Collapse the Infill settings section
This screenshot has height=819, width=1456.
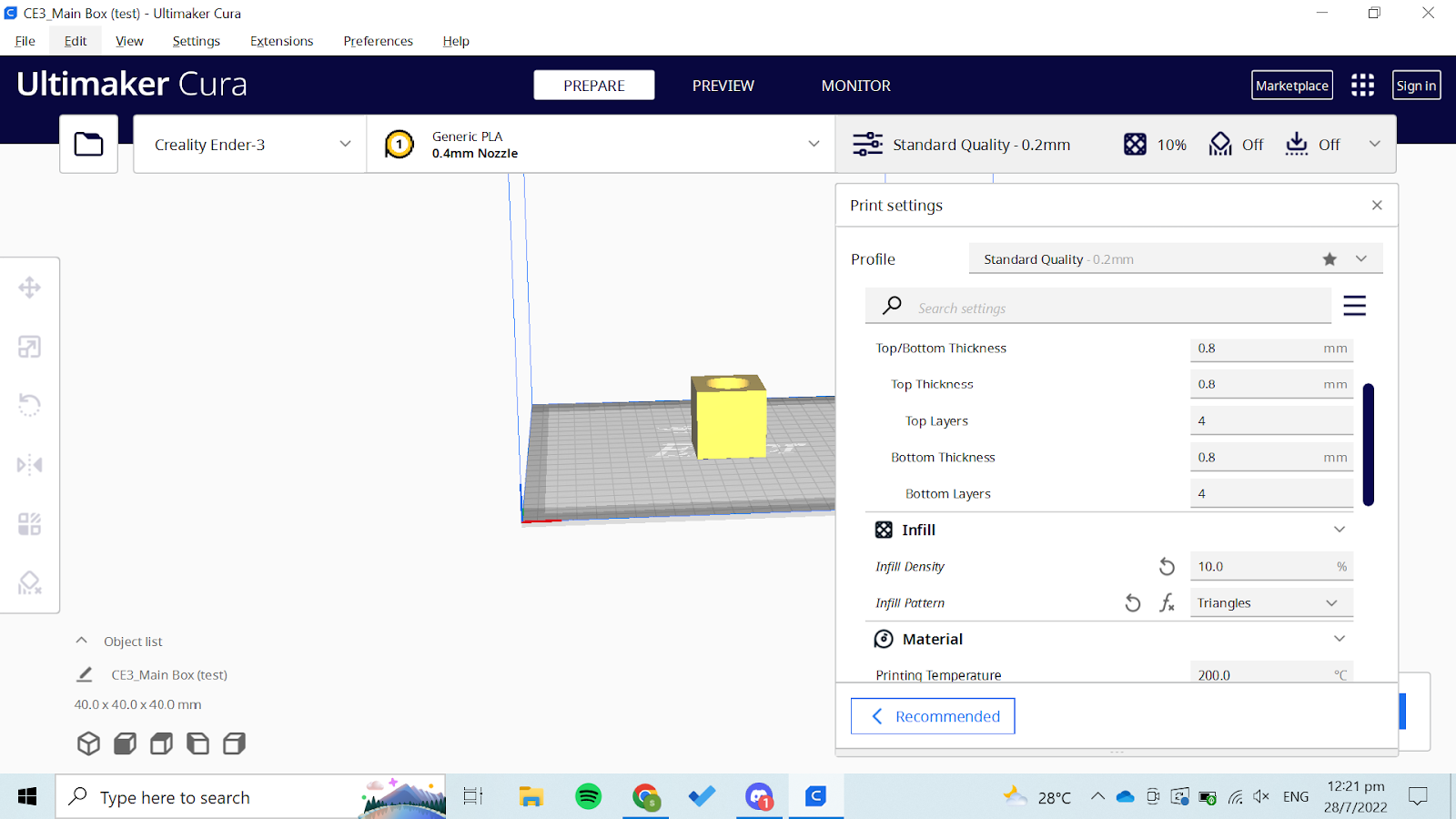[1340, 530]
